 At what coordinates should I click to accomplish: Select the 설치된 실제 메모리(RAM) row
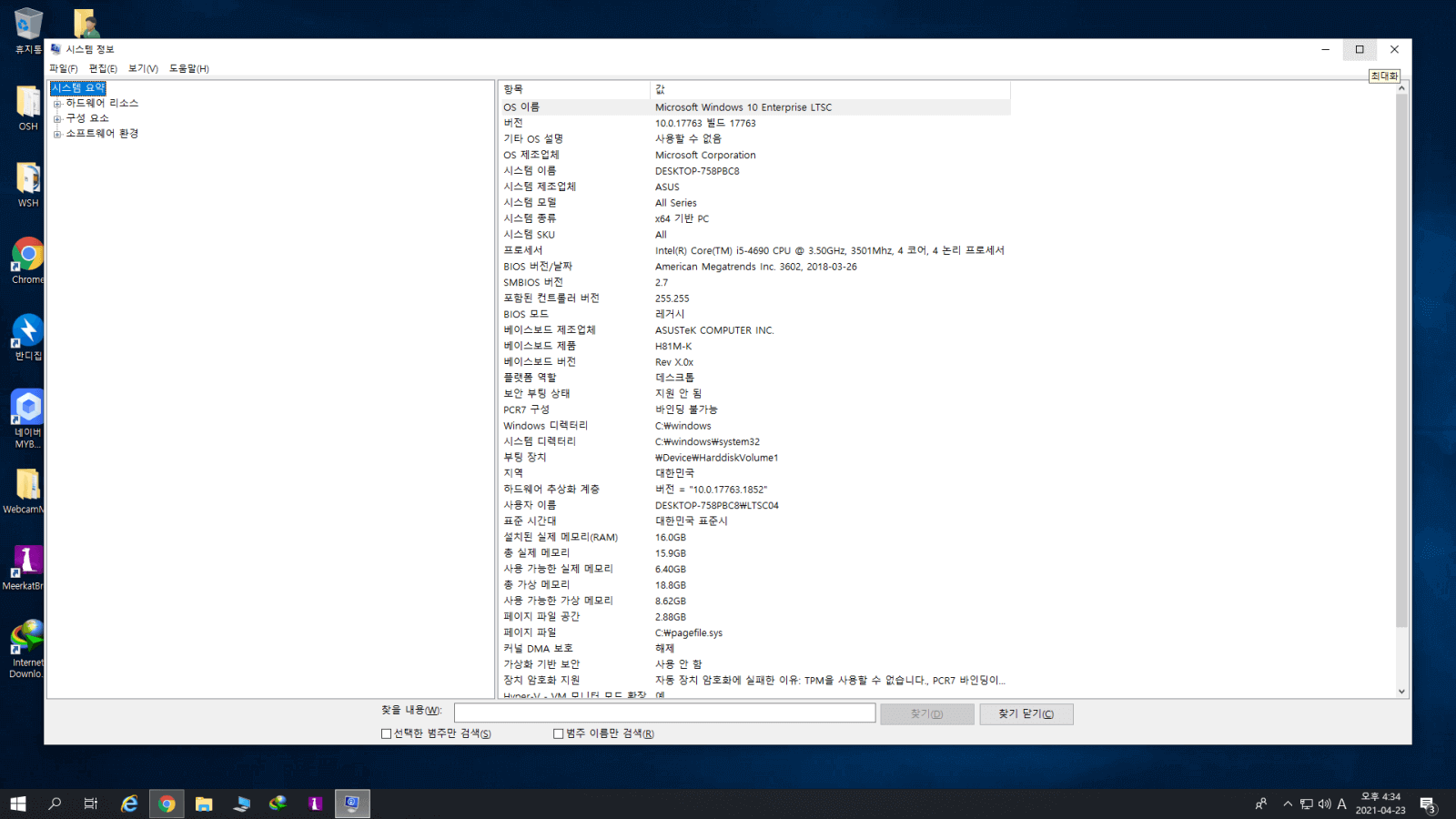pyautogui.click(x=754, y=537)
